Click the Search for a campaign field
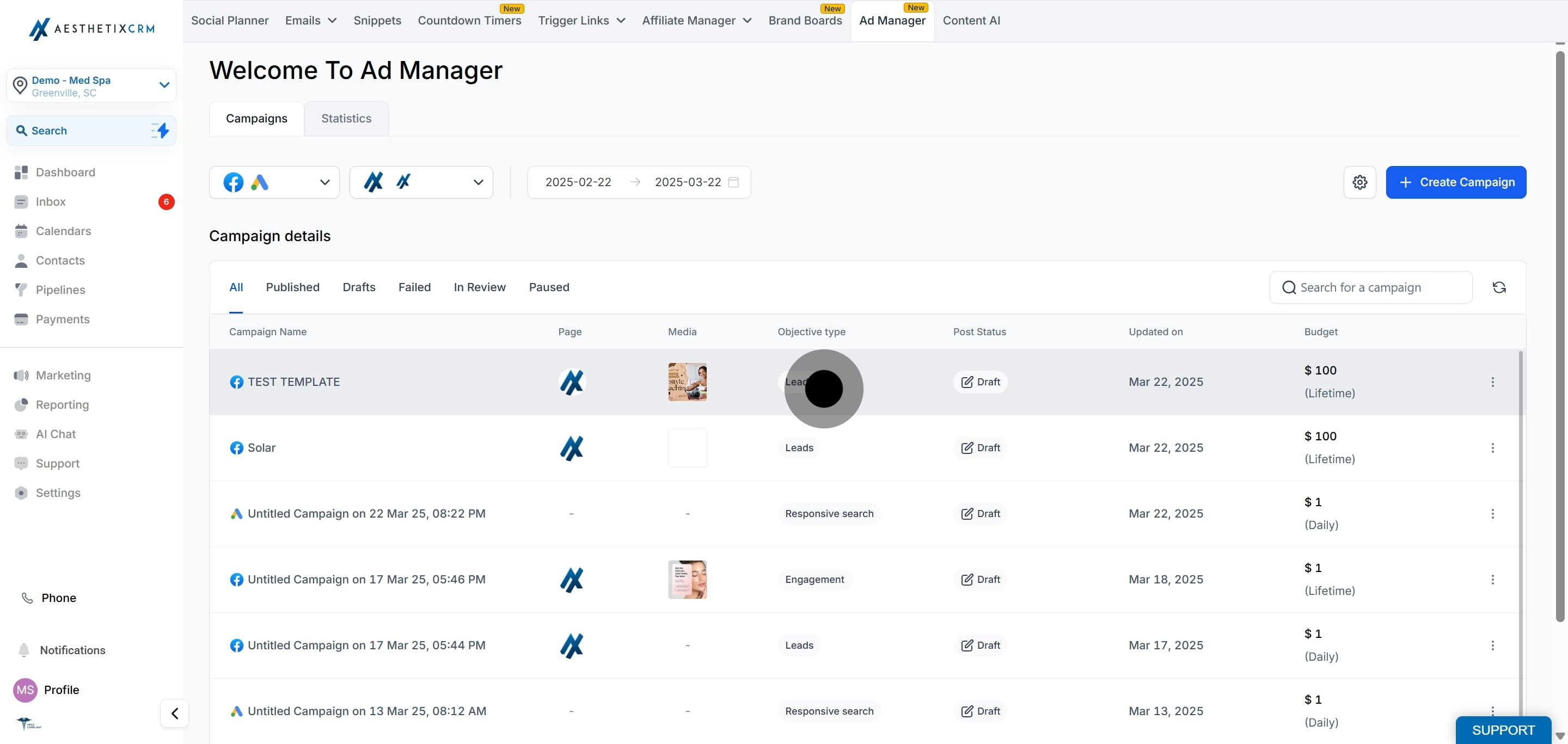The image size is (1568, 744). click(1370, 287)
